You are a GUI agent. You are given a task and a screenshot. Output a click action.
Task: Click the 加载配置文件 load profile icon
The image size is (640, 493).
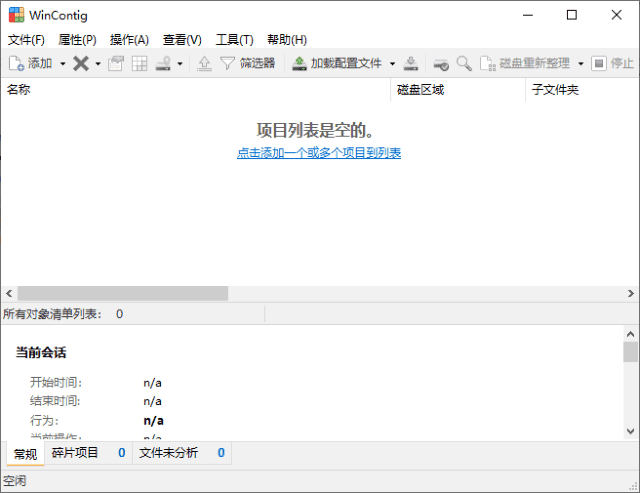[299, 63]
